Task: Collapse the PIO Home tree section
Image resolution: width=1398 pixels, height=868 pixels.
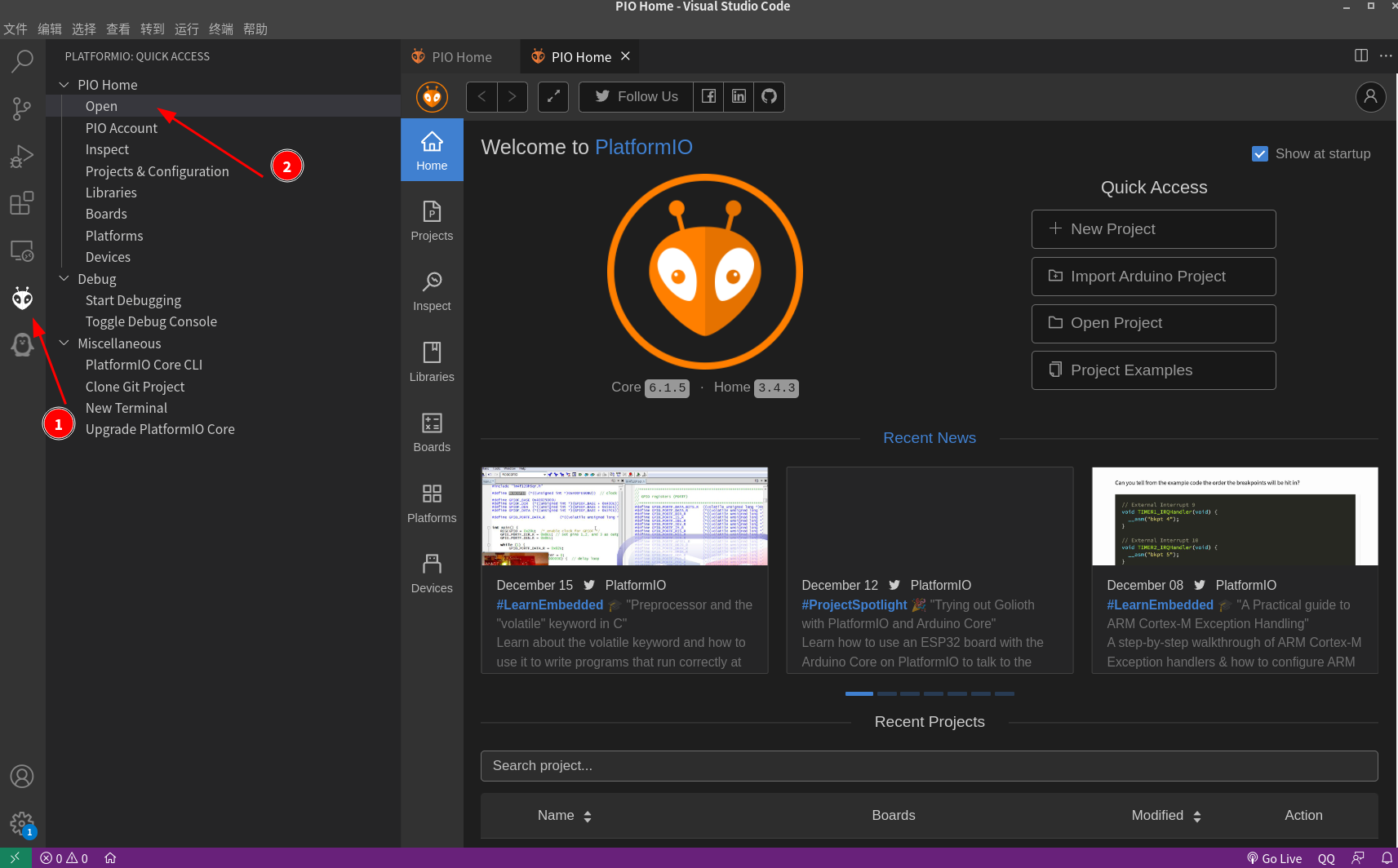Action: pos(64,85)
